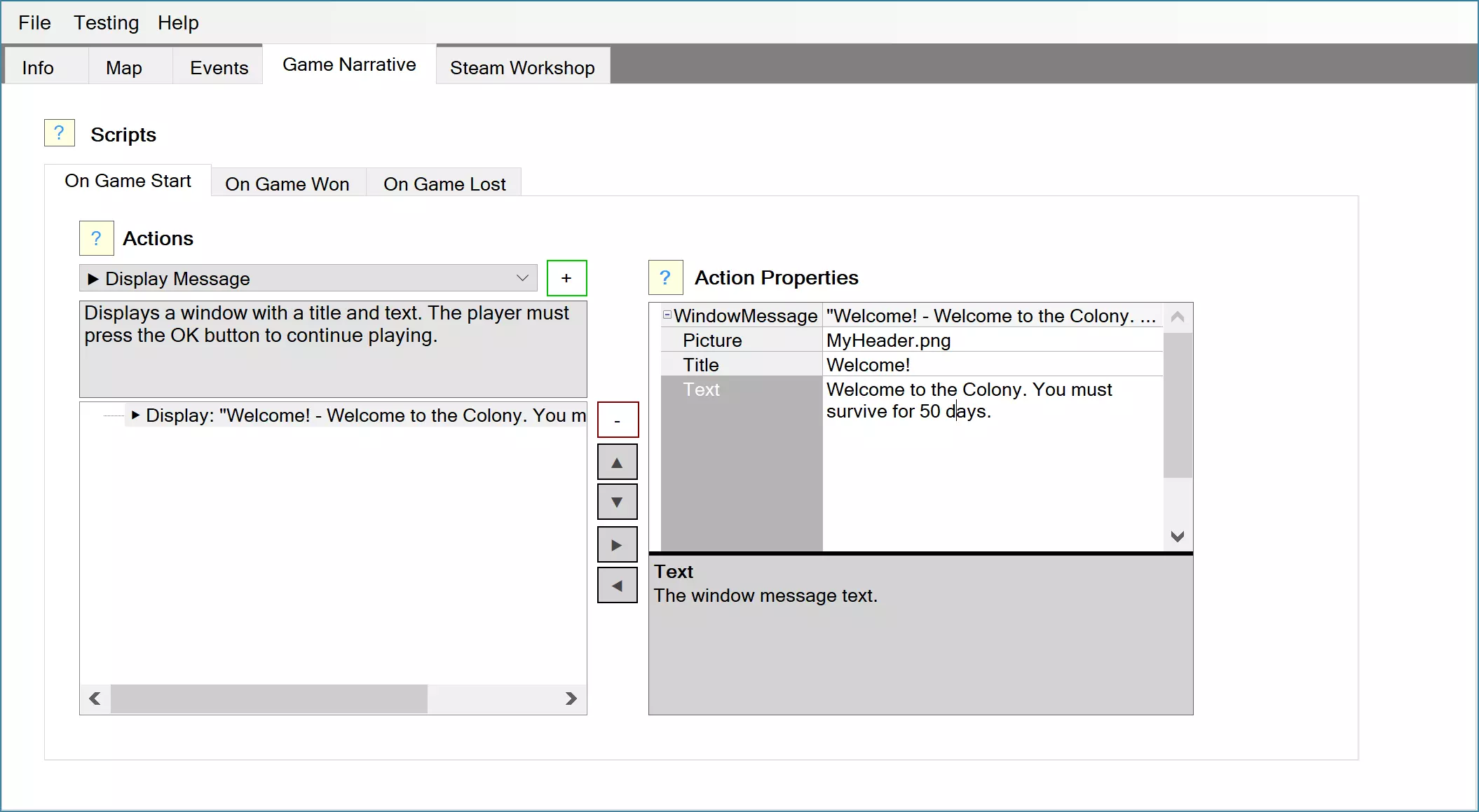Move action down with down arrow
This screenshot has height=812, width=1479.
point(617,502)
